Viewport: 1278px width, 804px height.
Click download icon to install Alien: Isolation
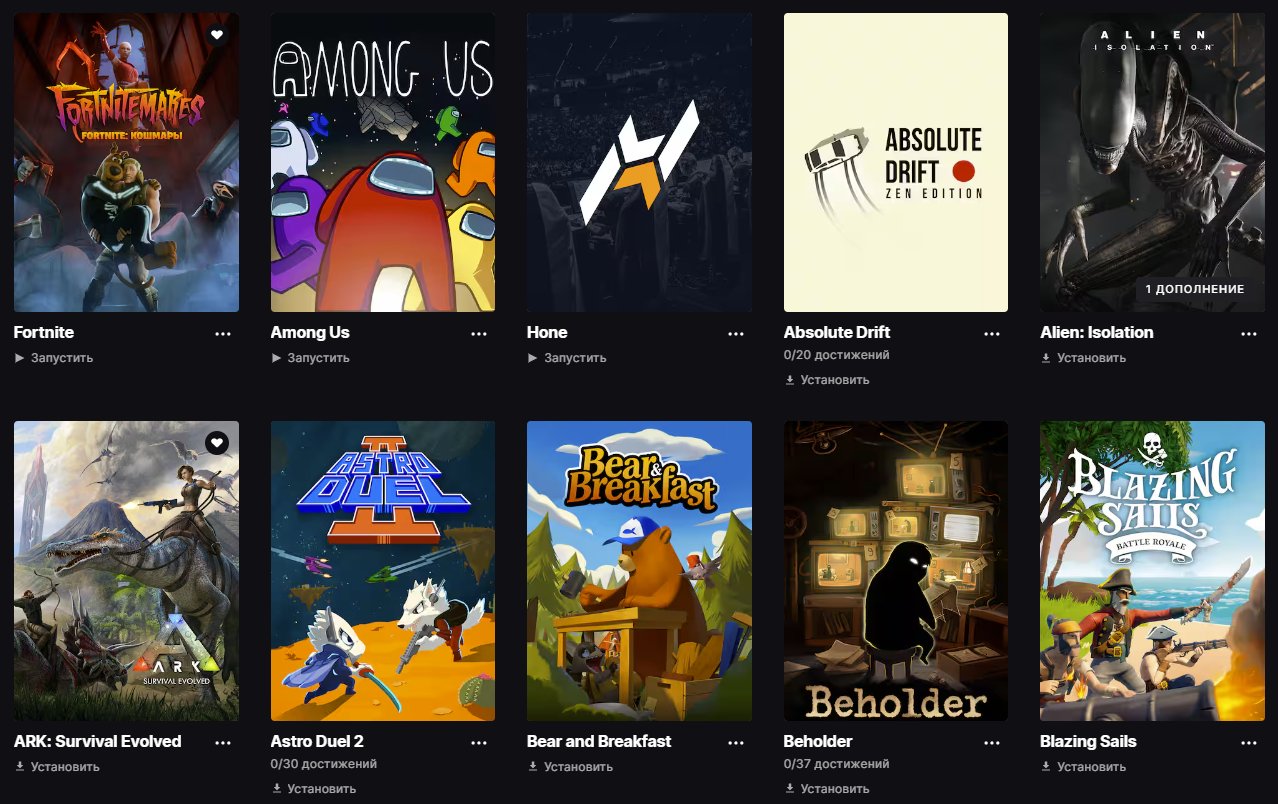[1046, 358]
